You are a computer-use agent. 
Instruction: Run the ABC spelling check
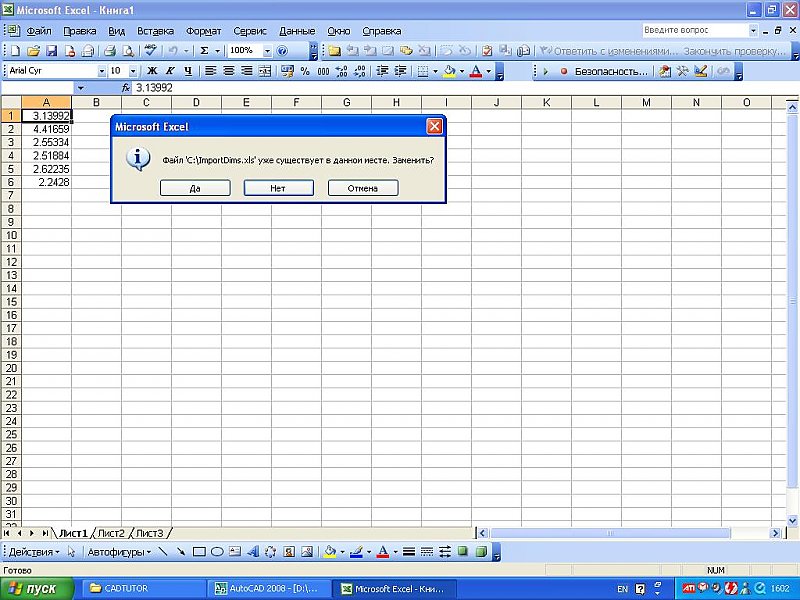click(150, 50)
